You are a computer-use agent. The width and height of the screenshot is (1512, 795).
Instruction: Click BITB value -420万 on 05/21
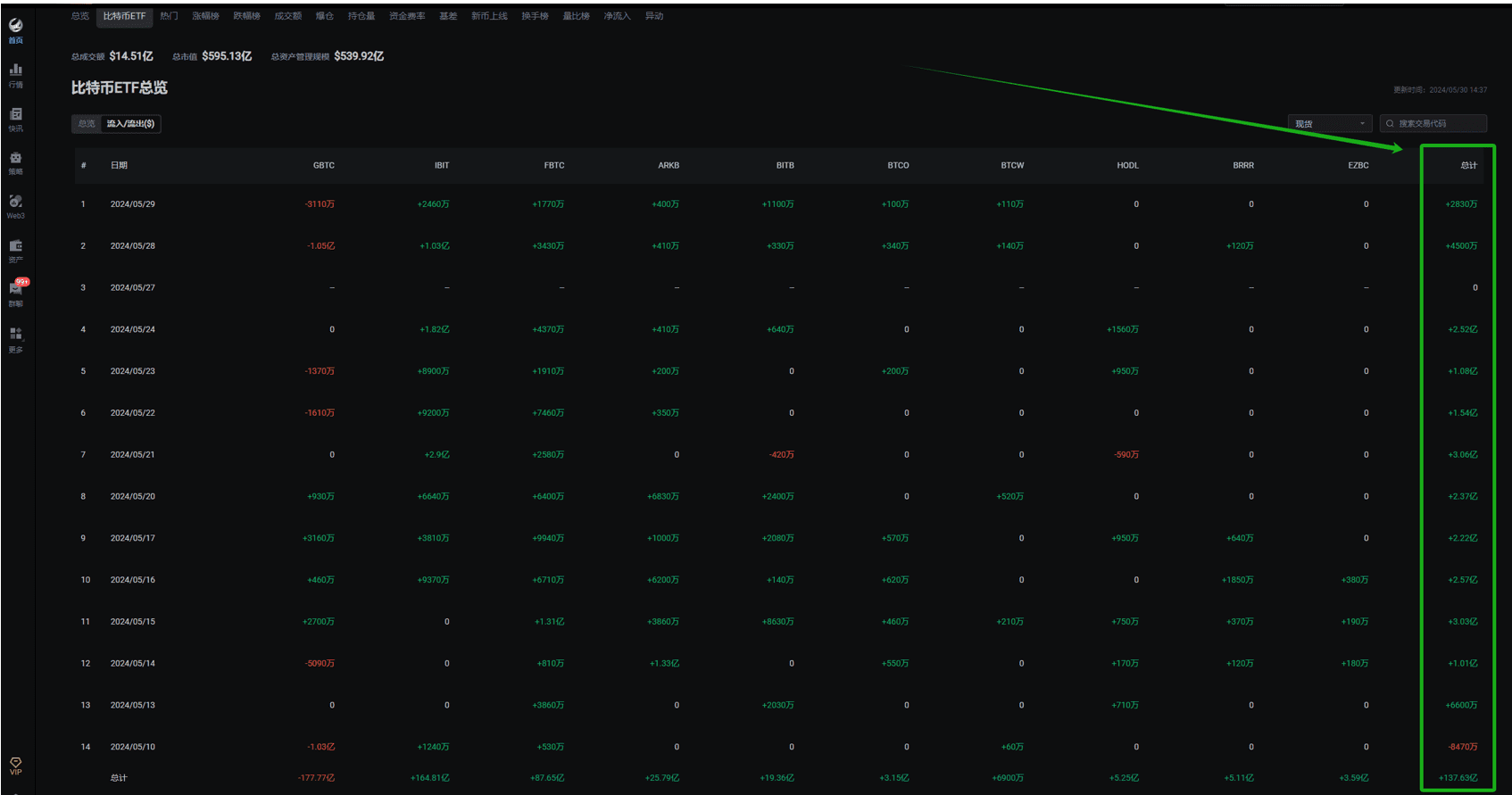(782, 454)
